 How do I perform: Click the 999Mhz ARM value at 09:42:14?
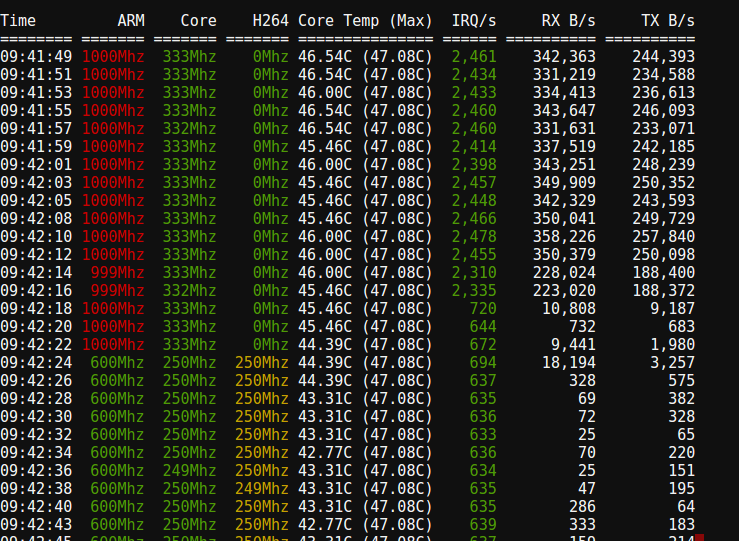(117, 272)
